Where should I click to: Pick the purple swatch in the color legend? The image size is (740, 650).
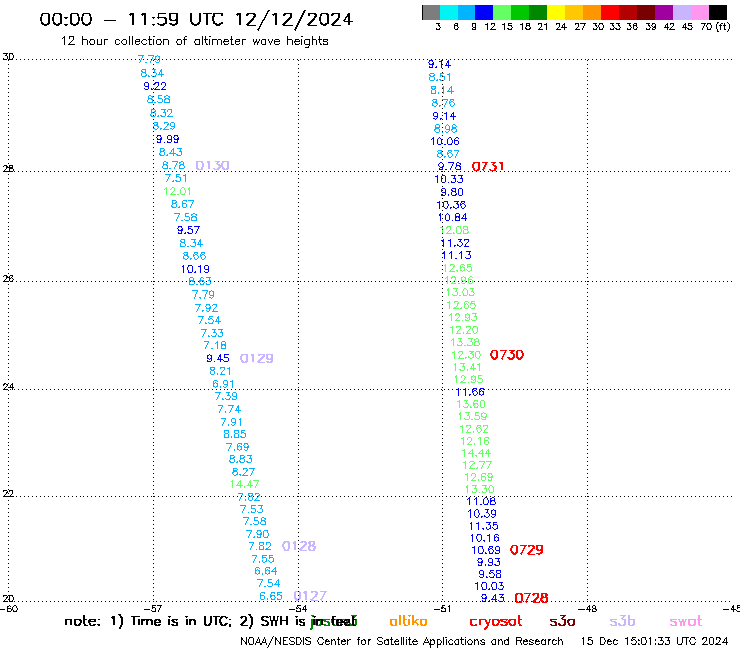coord(664,12)
